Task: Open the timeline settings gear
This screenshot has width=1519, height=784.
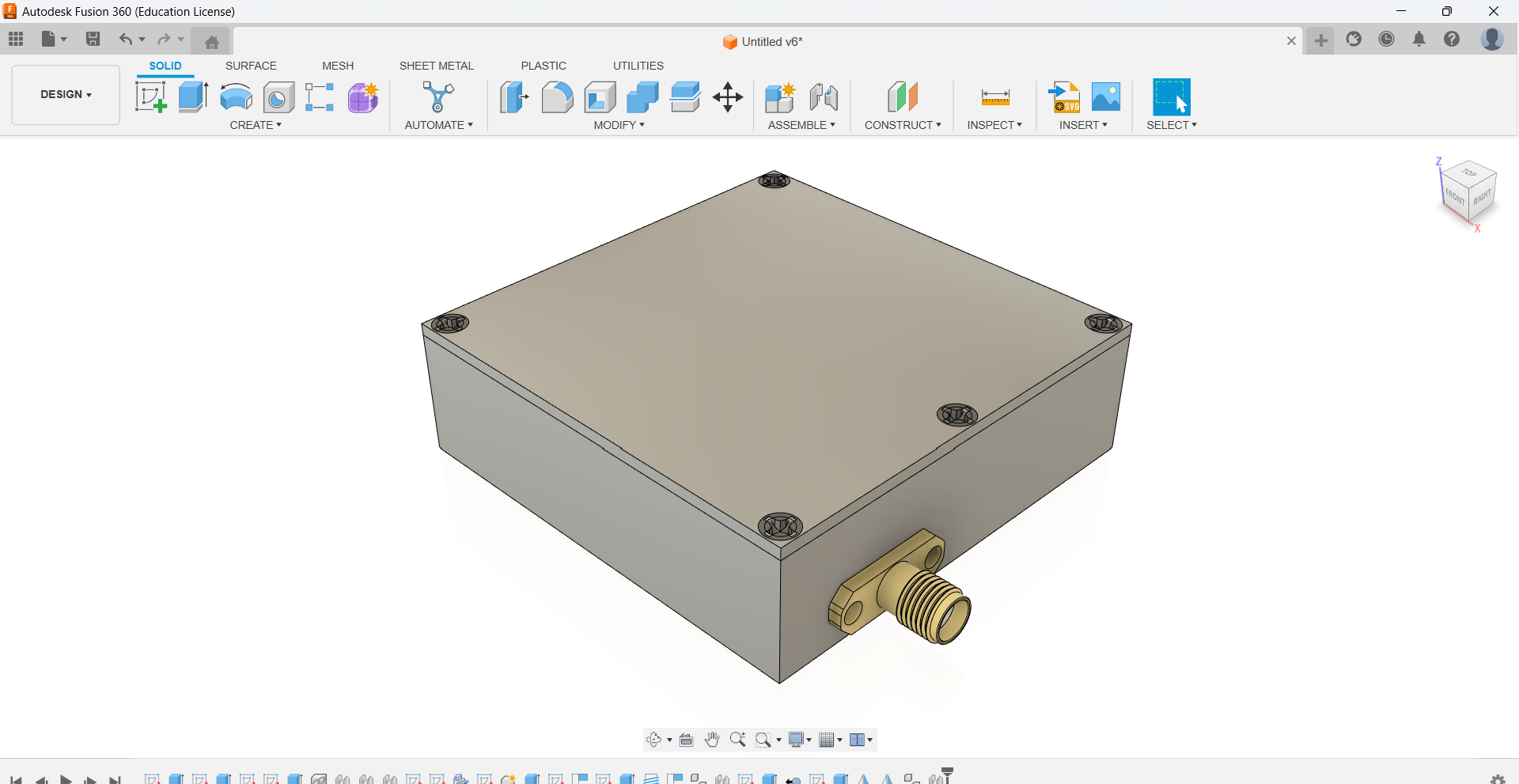Action: [x=1497, y=780]
